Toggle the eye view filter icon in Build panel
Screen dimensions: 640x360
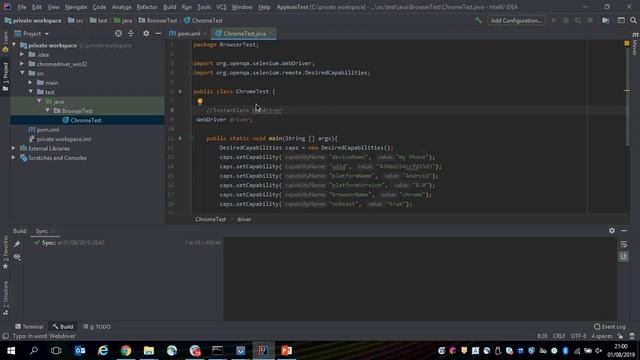pos(17,257)
